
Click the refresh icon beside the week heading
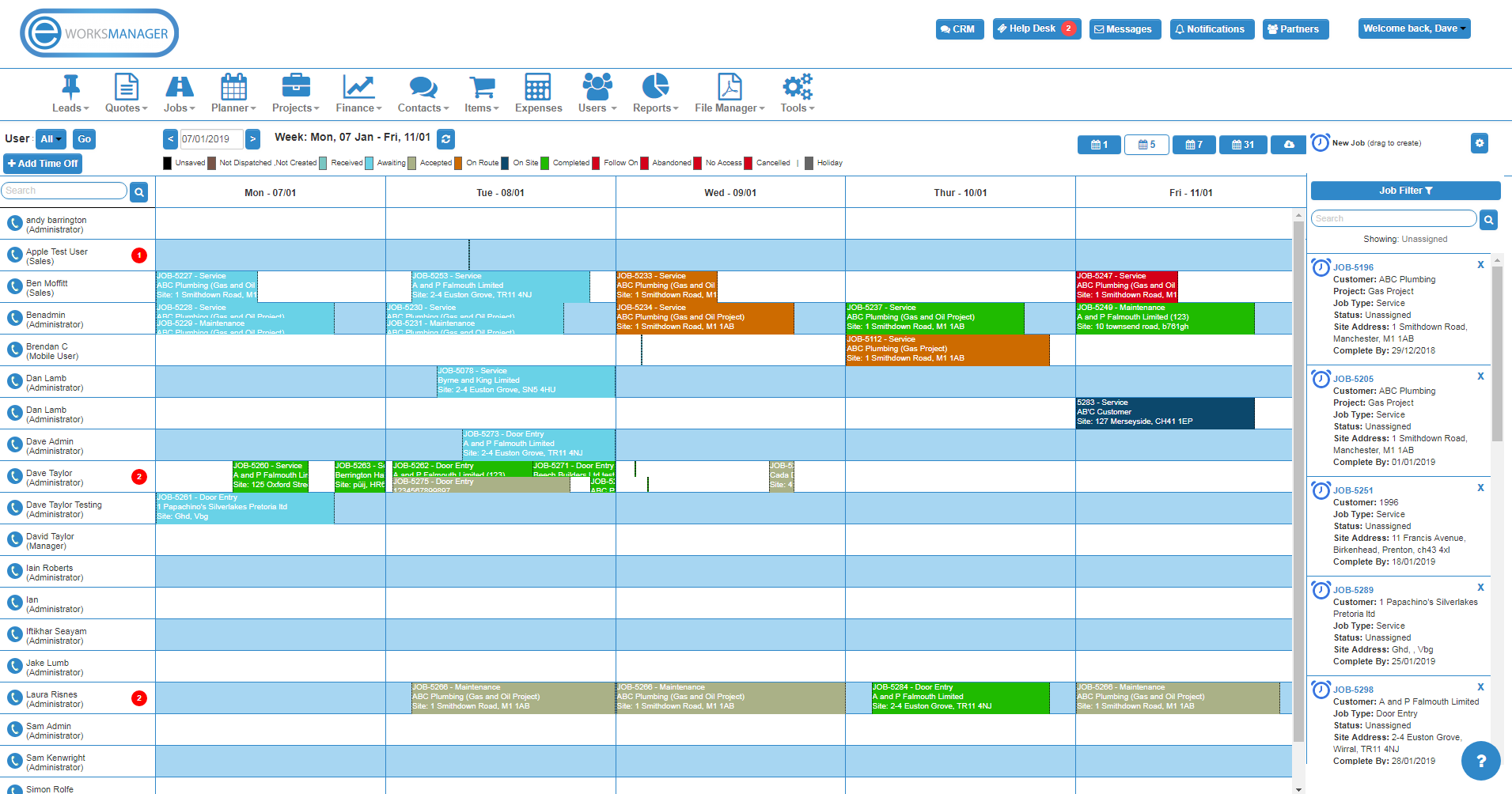pos(445,138)
